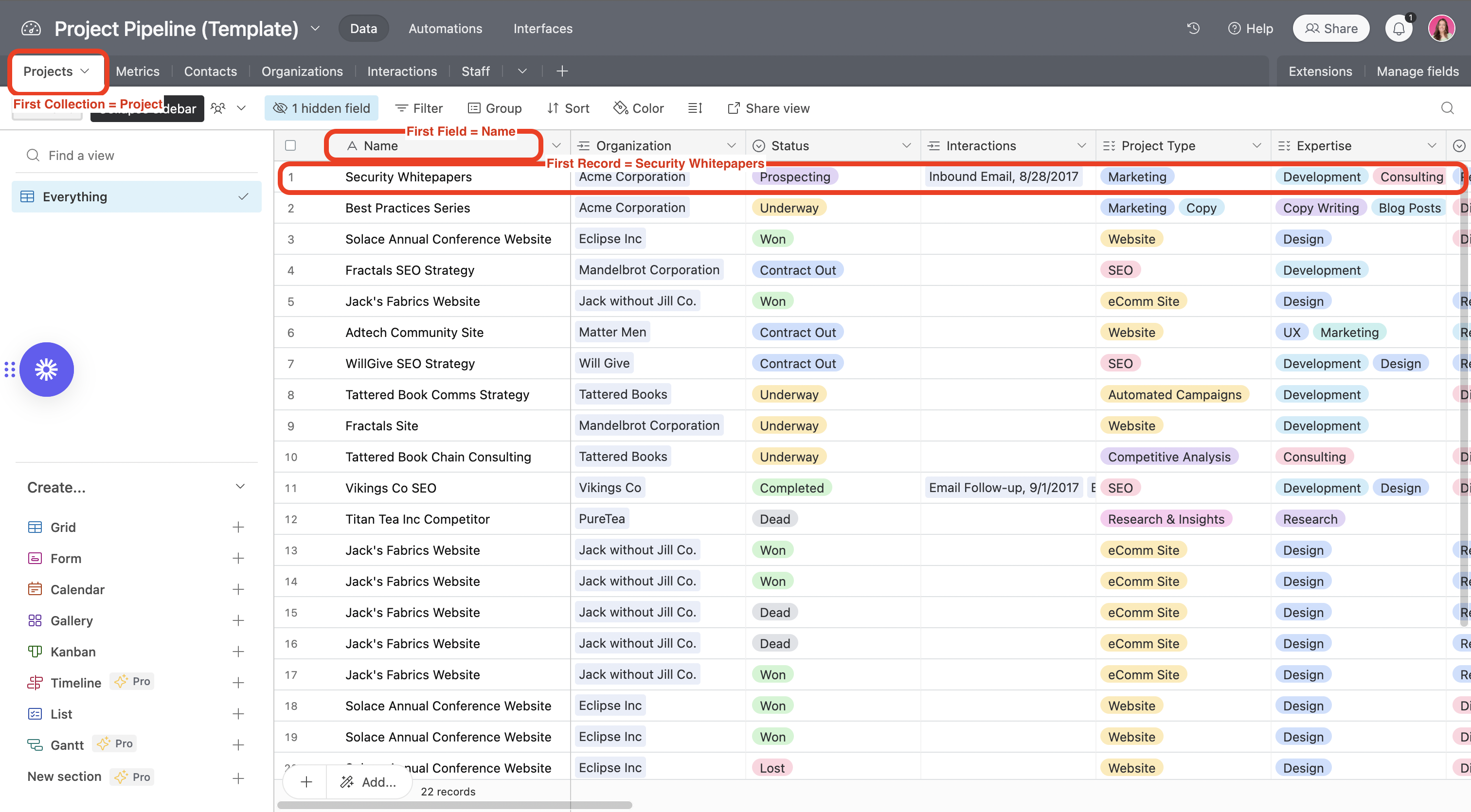Switch to the Organizations table tab
Screen dimensions: 1471x812
(x=302, y=71)
